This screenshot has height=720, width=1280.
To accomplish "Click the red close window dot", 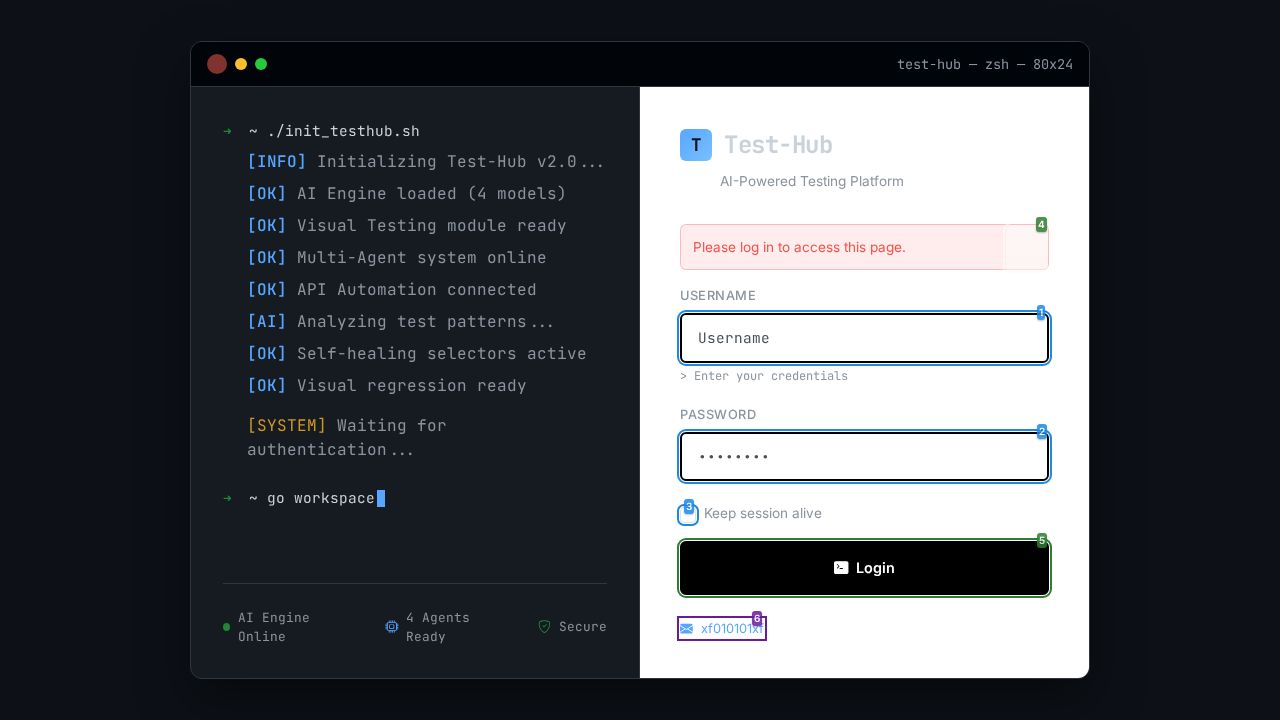I will [217, 64].
